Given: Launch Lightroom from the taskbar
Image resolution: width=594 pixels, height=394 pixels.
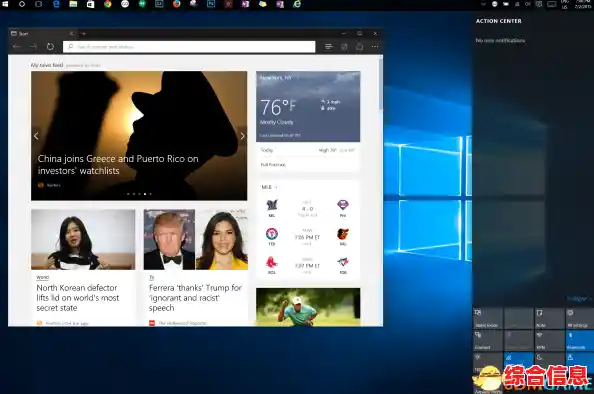Looking at the screenshot, I should pos(159,4).
